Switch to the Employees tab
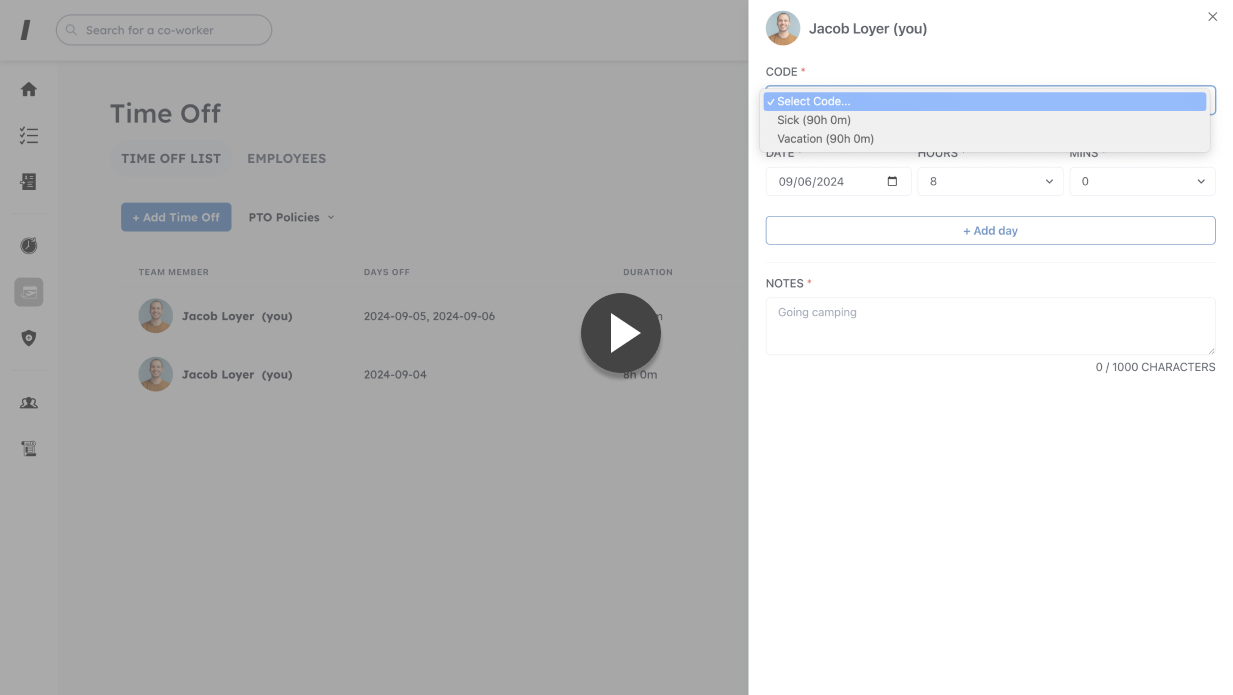1233x695 pixels. [286, 159]
